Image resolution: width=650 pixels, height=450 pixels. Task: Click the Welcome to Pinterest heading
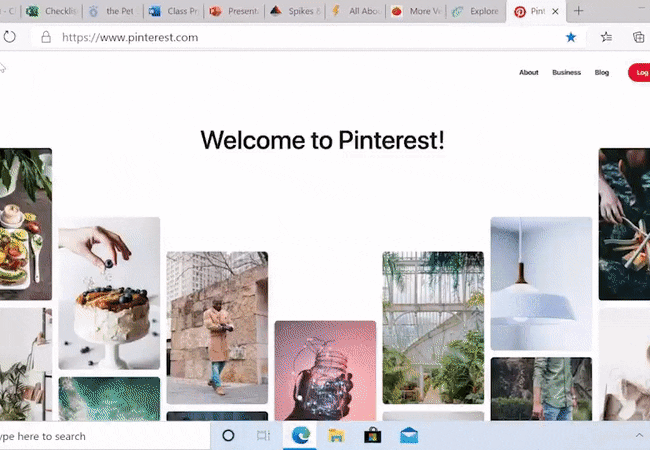pos(322,140)
